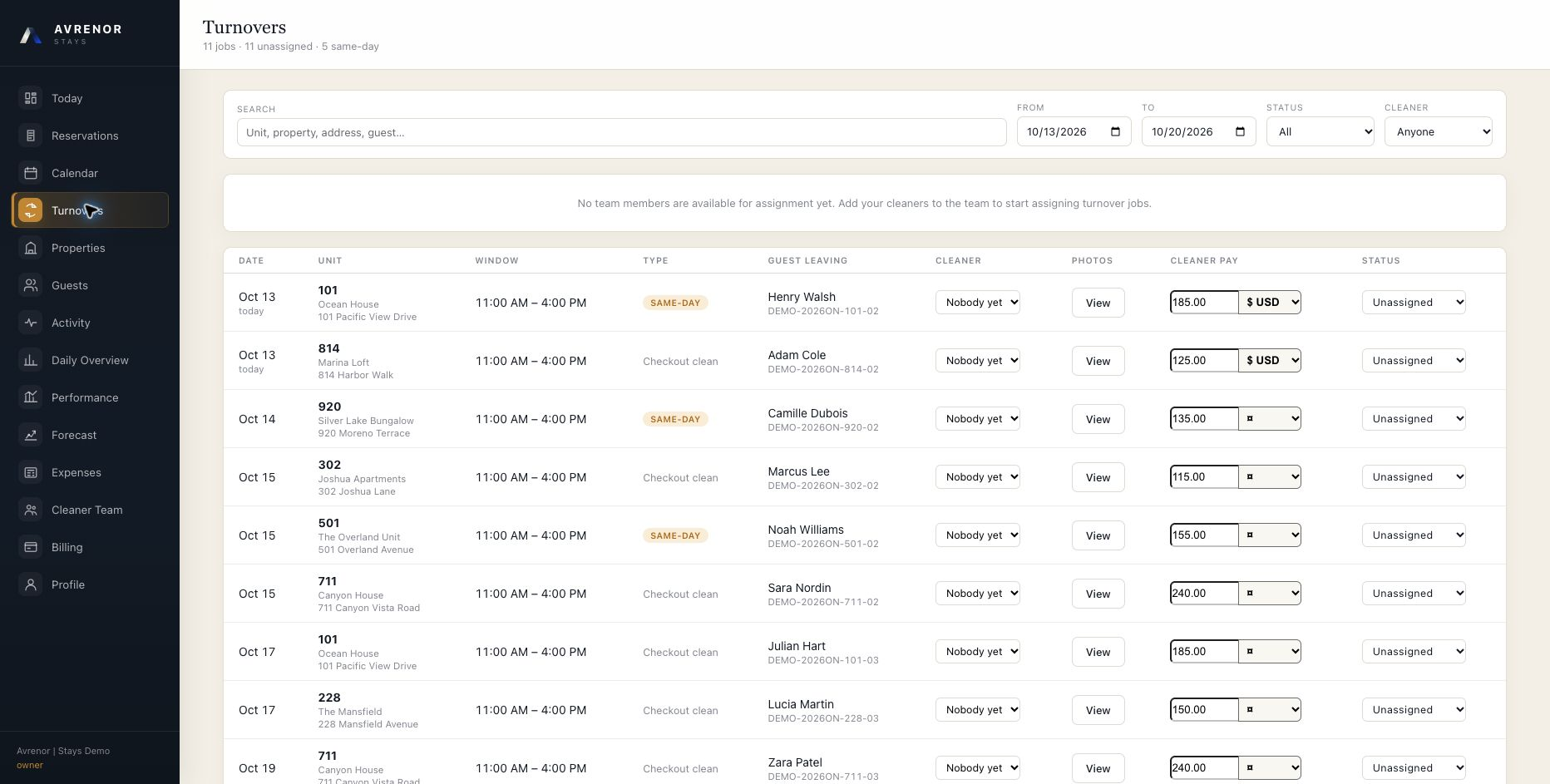Click the SAME-DAY badge for unit 920
Image resolution: width=1550 pixels, height=784 pixels.
point(675,419)
